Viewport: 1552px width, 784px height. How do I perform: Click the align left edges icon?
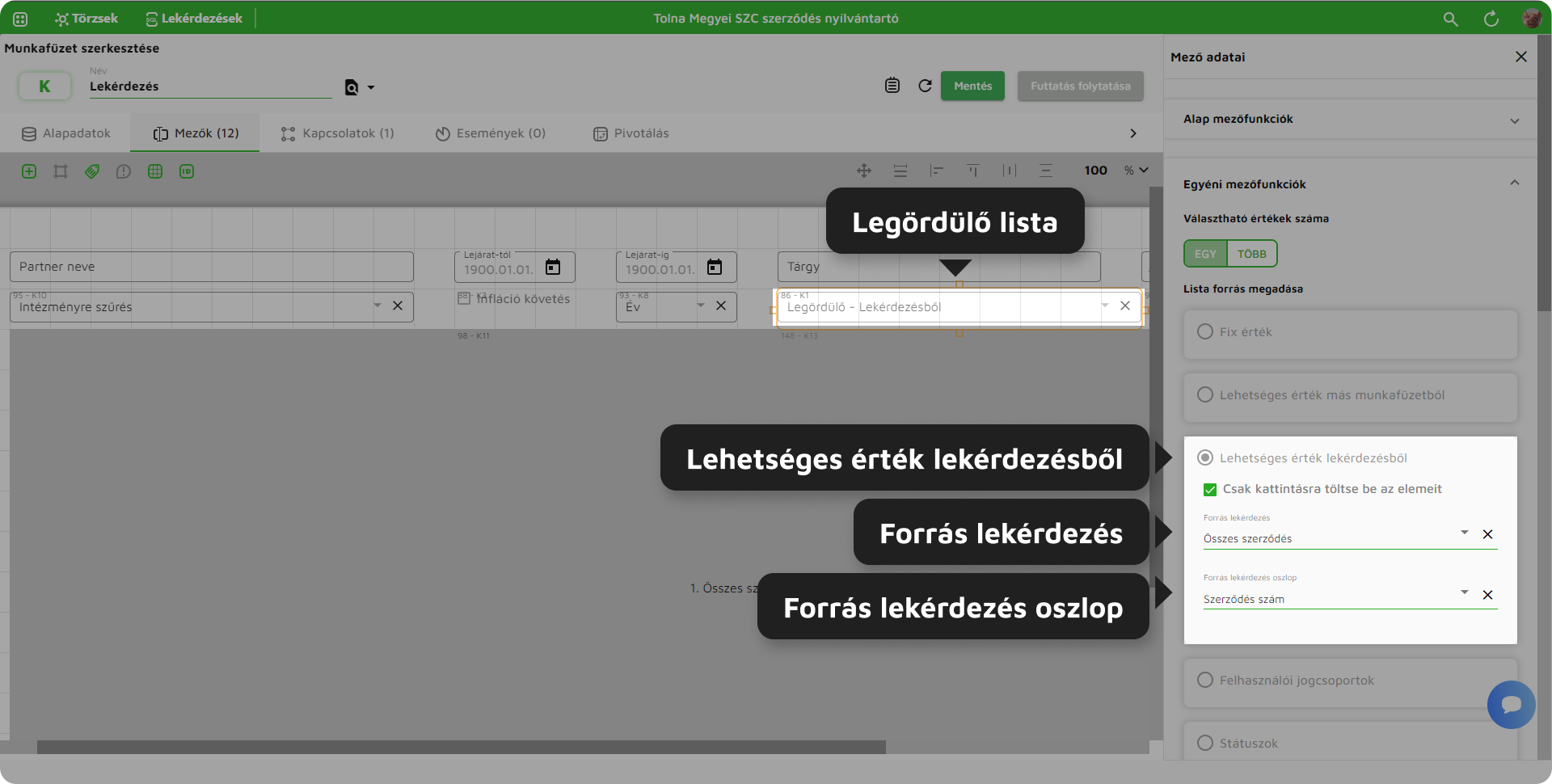(x=937, y=171)
